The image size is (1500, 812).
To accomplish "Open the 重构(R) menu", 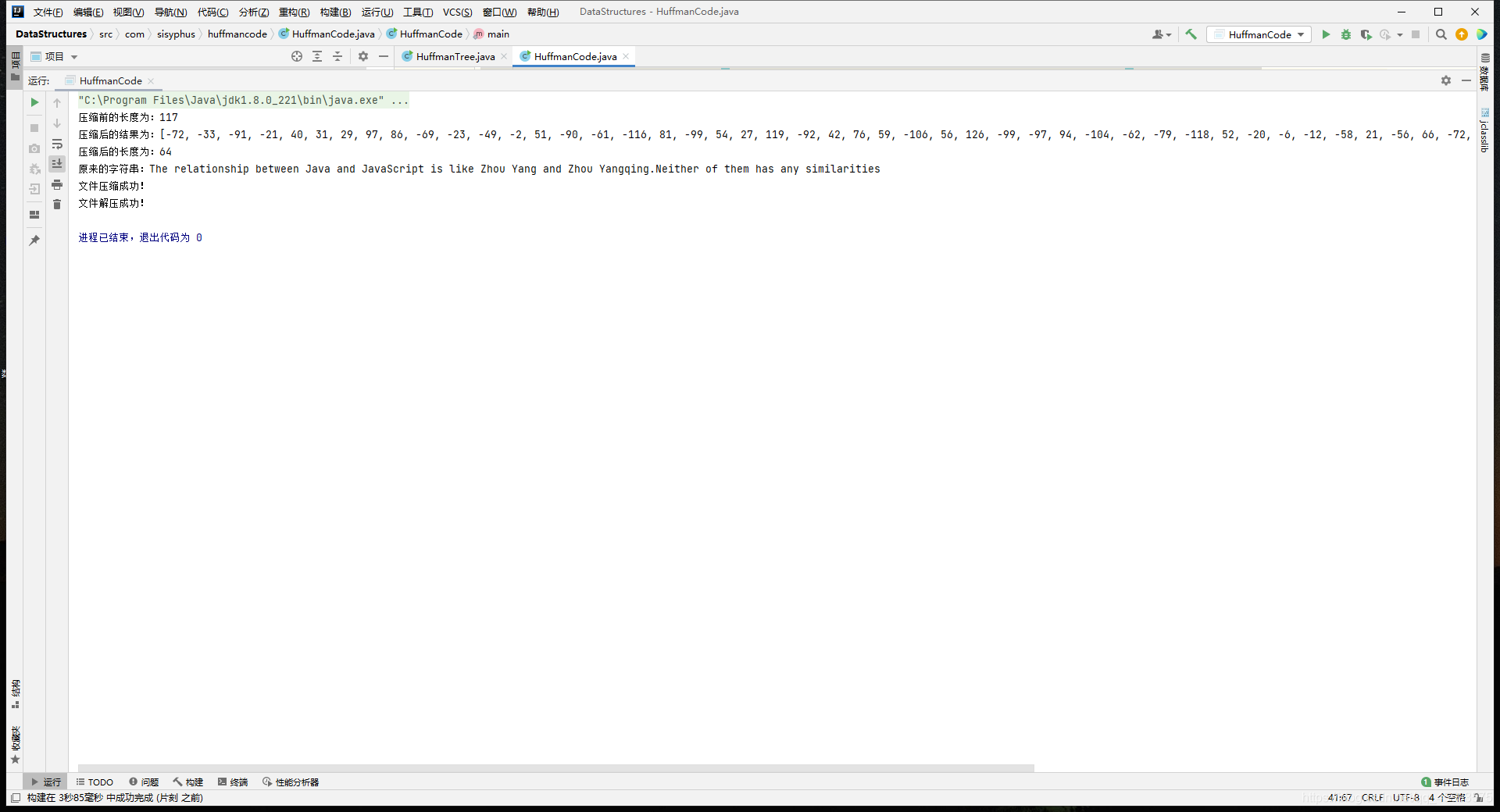I will (x=294, y=12).
